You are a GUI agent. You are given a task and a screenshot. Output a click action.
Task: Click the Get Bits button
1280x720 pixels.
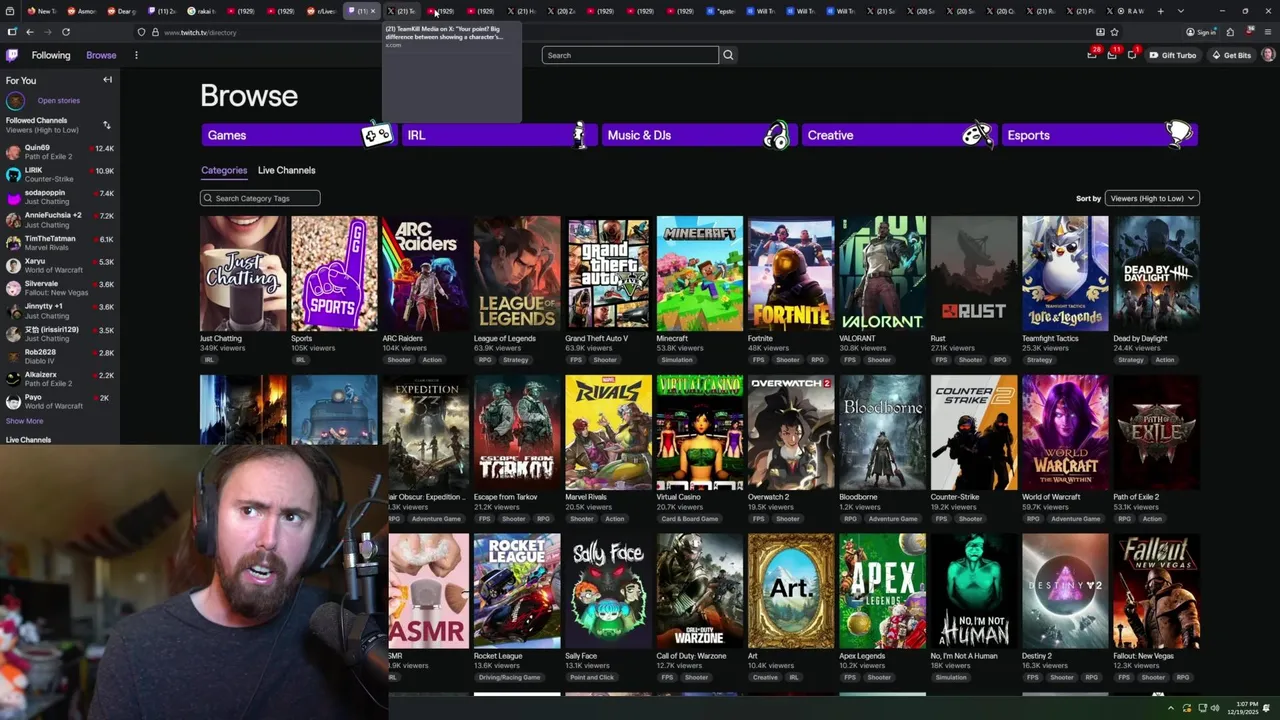pos(1231,55)
